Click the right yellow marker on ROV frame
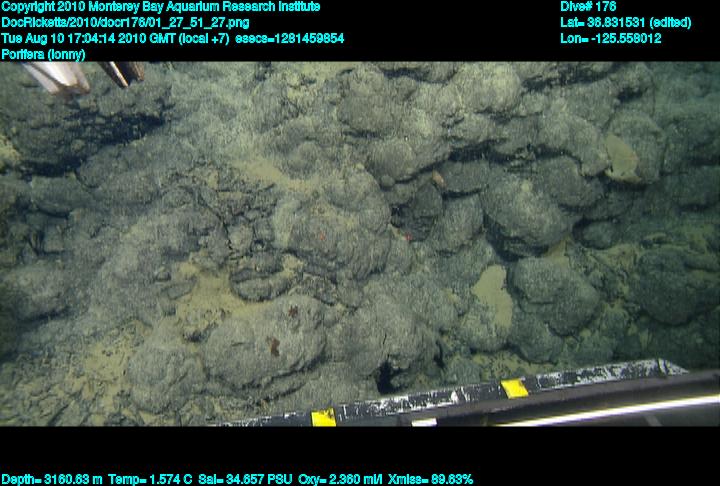 [514, 388]
